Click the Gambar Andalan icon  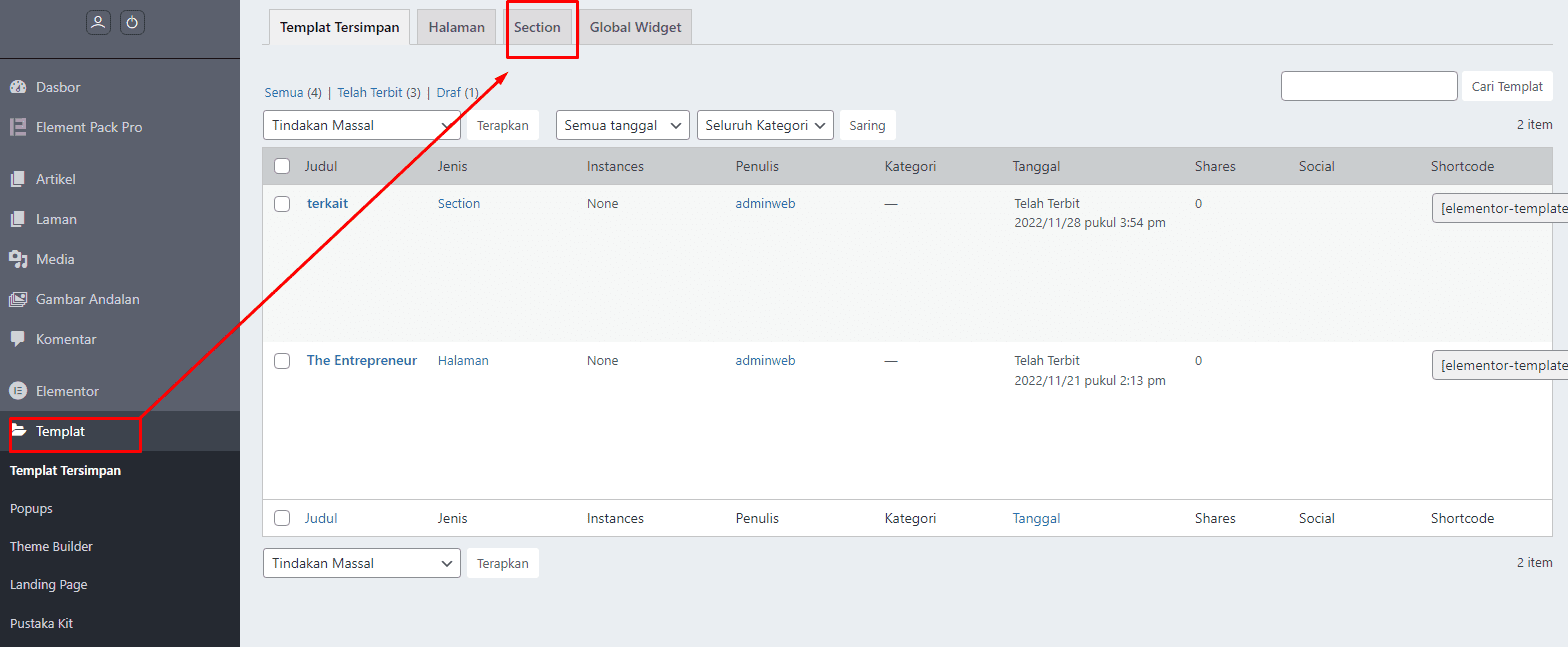pos(18,299)
